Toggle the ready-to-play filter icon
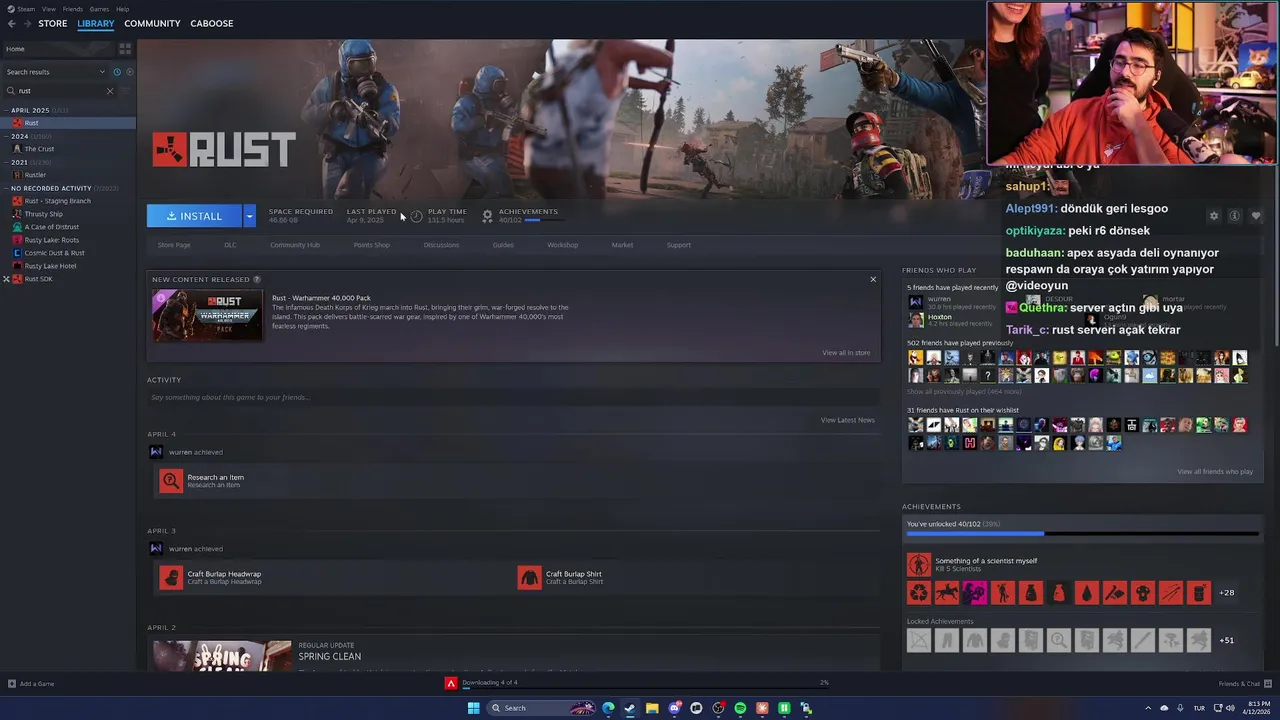1280x720 pixels. 129,72
